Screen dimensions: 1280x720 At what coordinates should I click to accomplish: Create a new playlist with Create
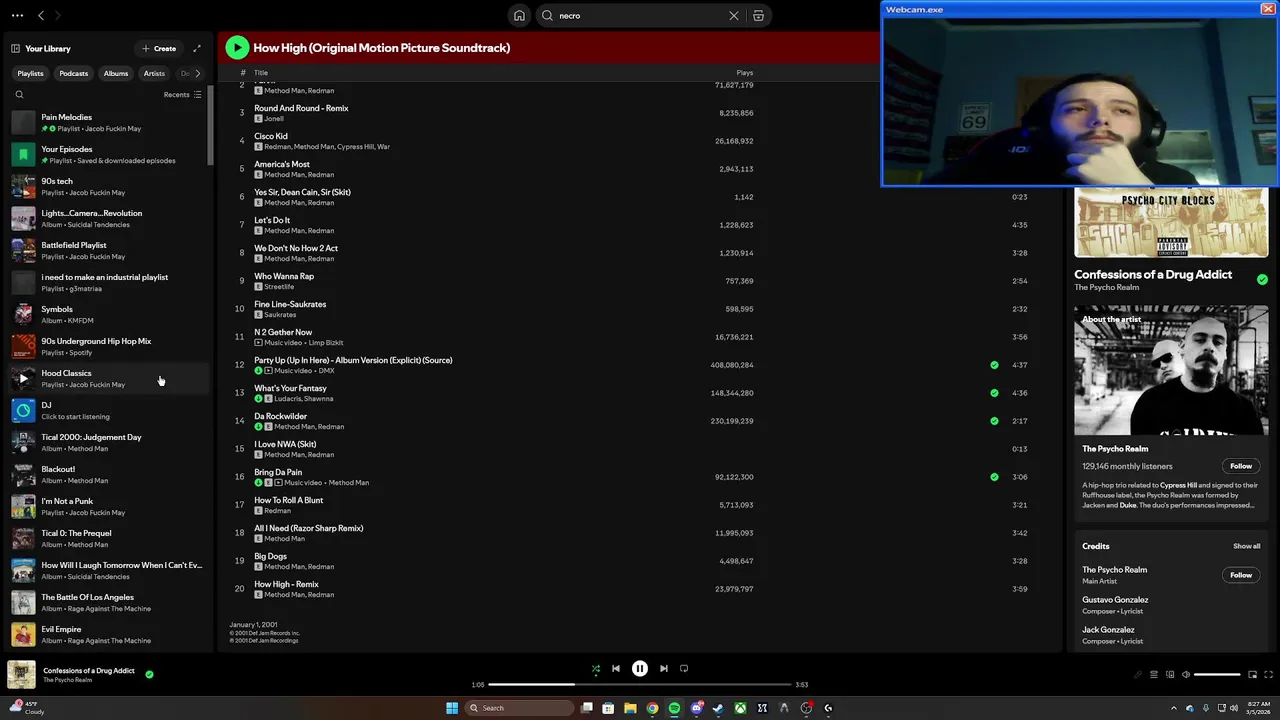click(159, 48)
